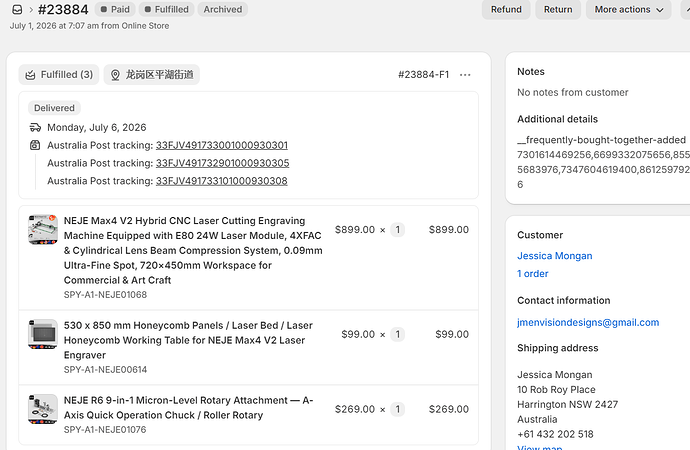Click NEJE Max4 V2 Hybrid CNC product title

[x=193, y=250]
